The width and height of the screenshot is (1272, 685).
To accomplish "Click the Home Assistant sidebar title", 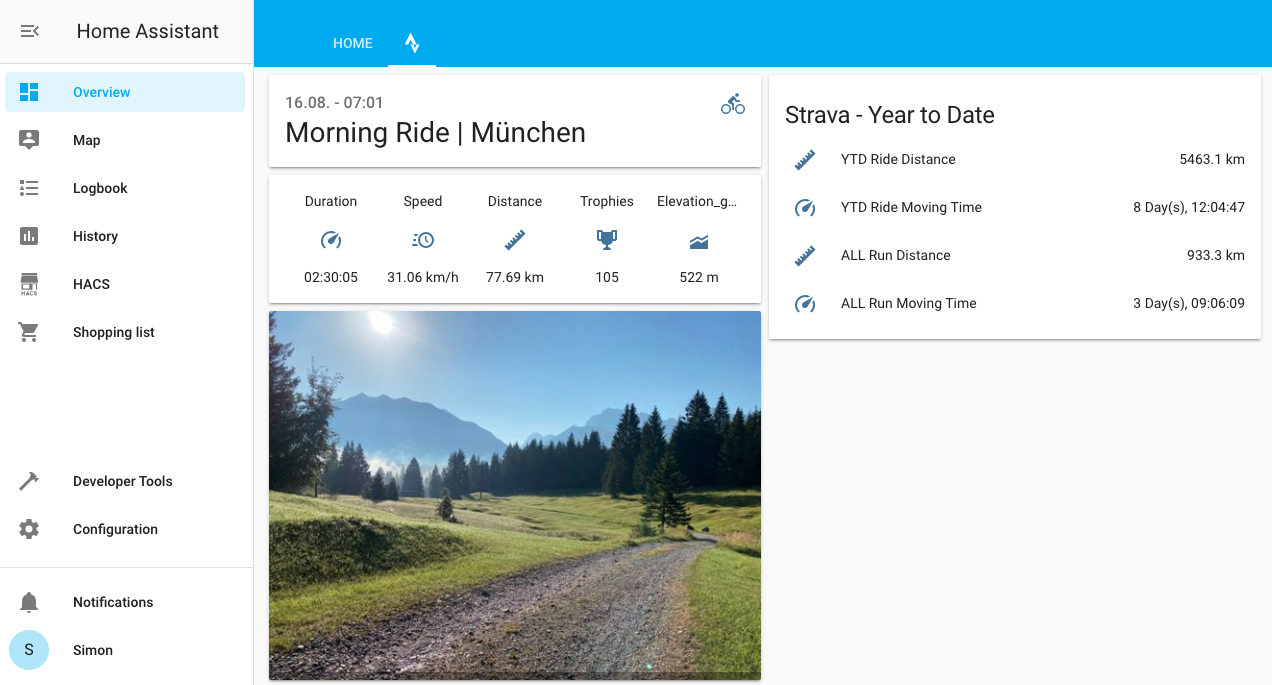I will pos(148,31).
